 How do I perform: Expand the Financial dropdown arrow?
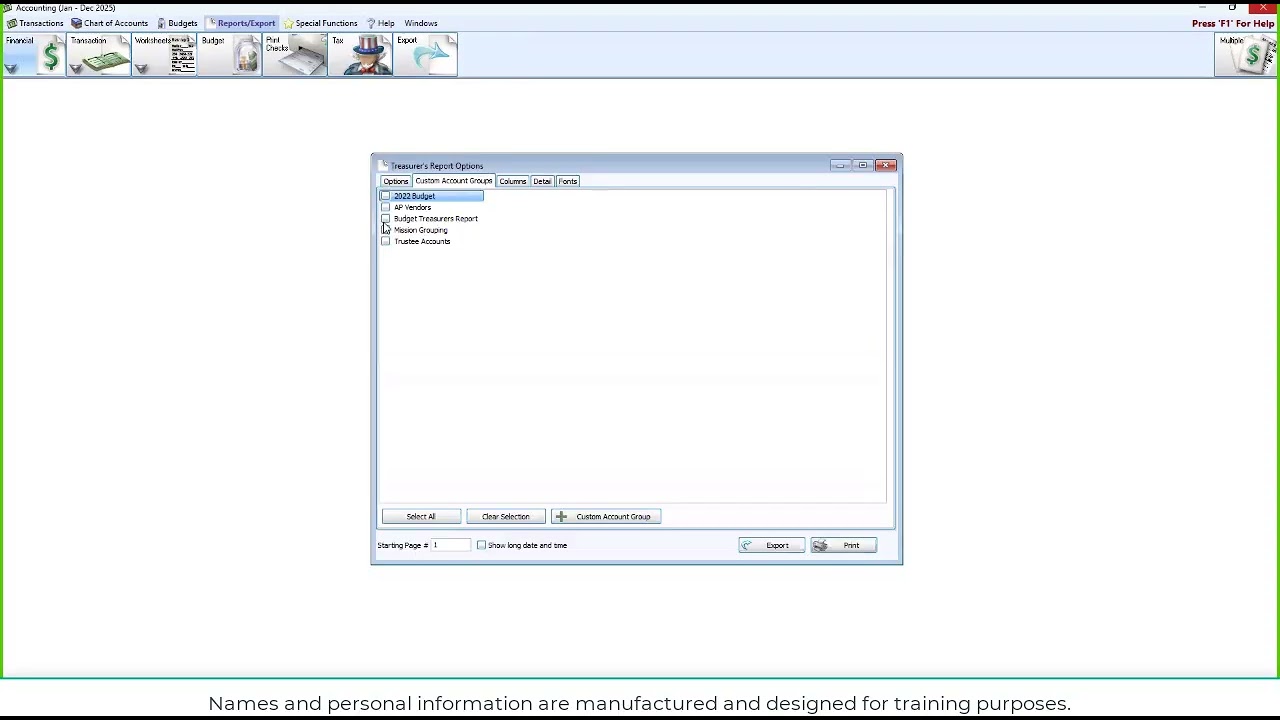11,68
